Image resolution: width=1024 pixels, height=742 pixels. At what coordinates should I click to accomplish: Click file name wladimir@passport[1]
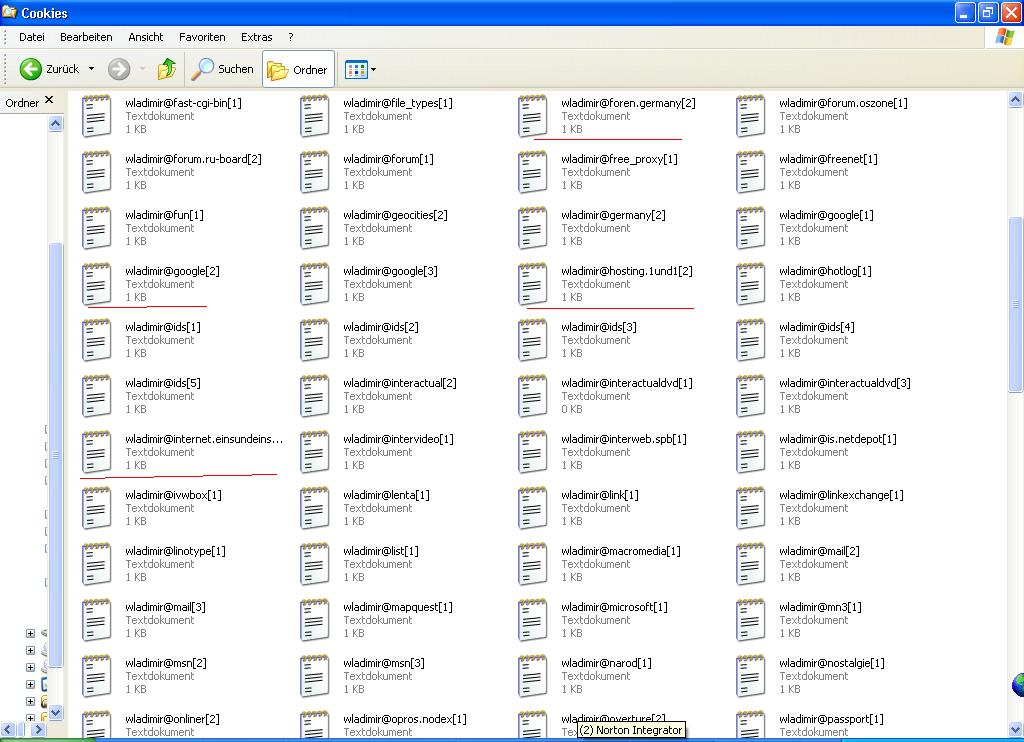point(832,719)
